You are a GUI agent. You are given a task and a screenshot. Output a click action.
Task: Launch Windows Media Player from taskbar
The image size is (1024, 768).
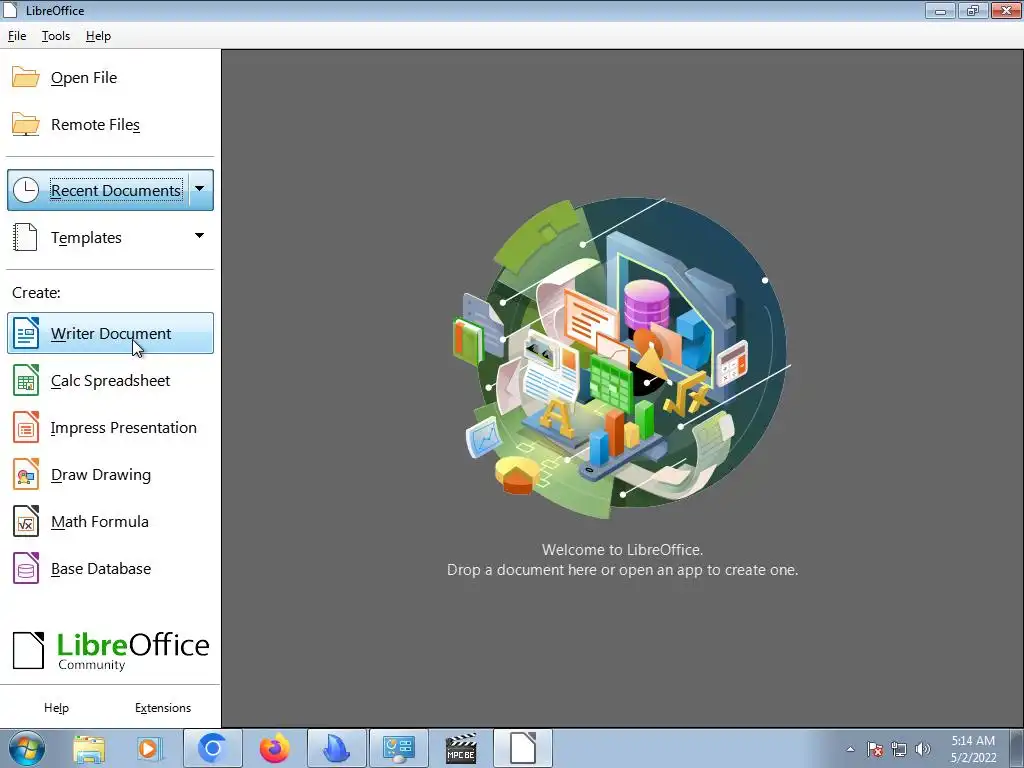(149, 748)
